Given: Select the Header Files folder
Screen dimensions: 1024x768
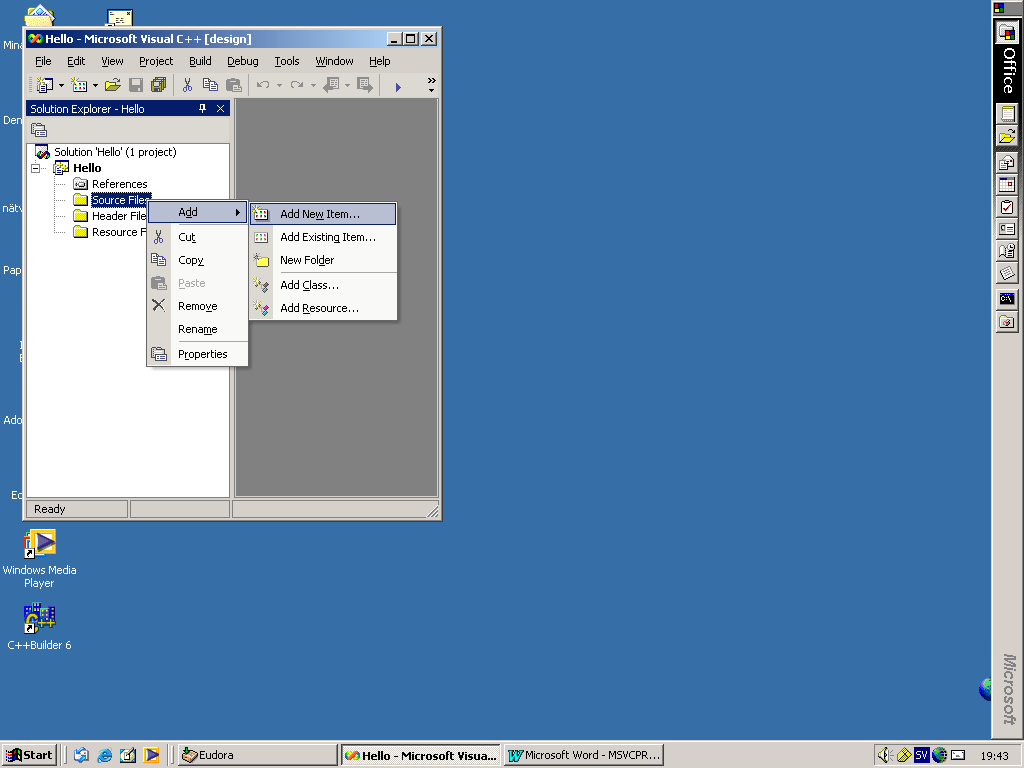Looking at the screenshot, I should [x=119, y=216].
